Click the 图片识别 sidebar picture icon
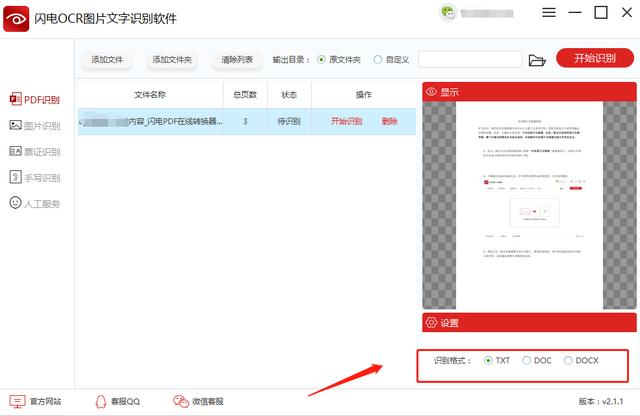640x416 pixels. 15,125
